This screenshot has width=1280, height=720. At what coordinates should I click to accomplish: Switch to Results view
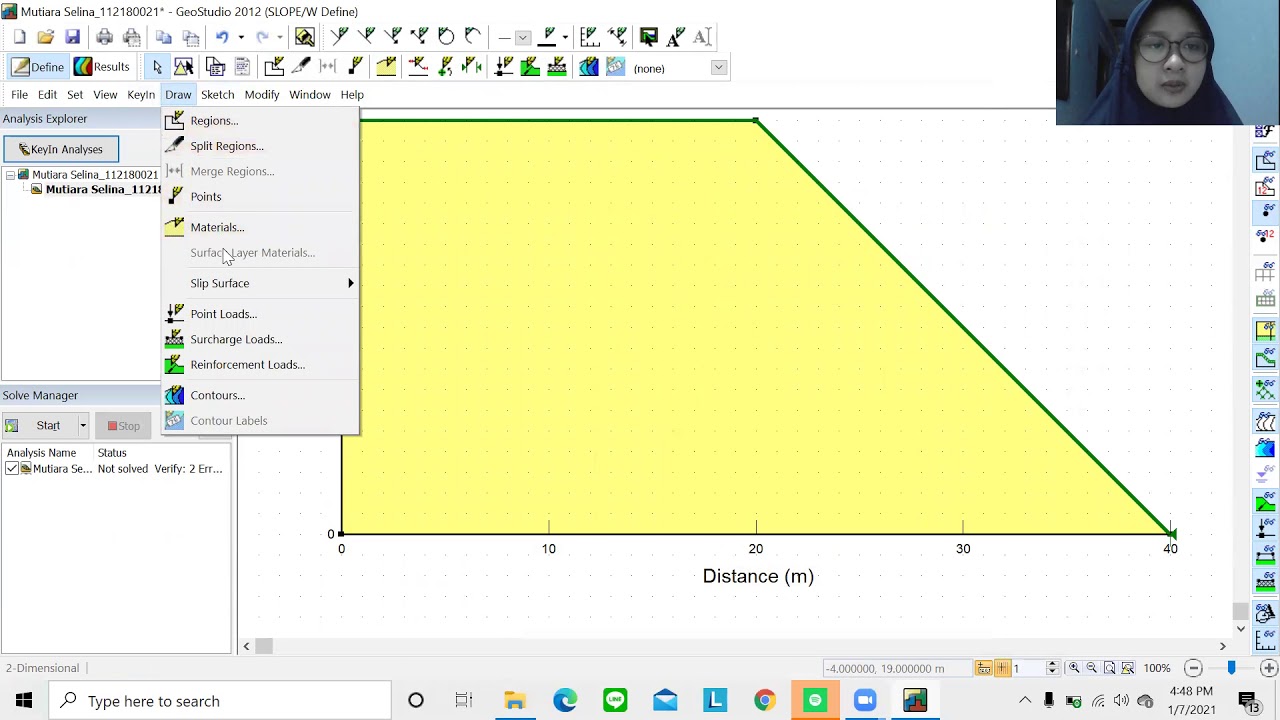tap(102, 67)
